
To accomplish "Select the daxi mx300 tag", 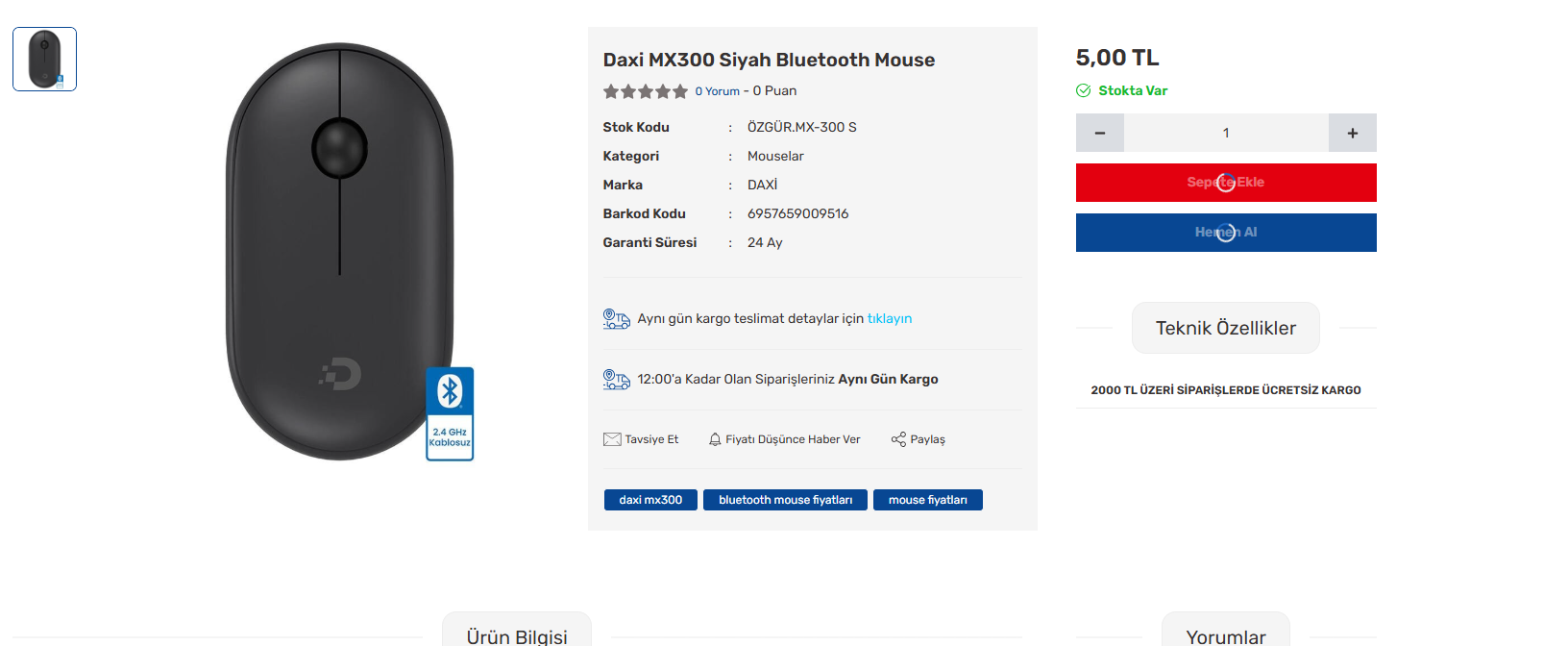I will (x=650, y=500).
